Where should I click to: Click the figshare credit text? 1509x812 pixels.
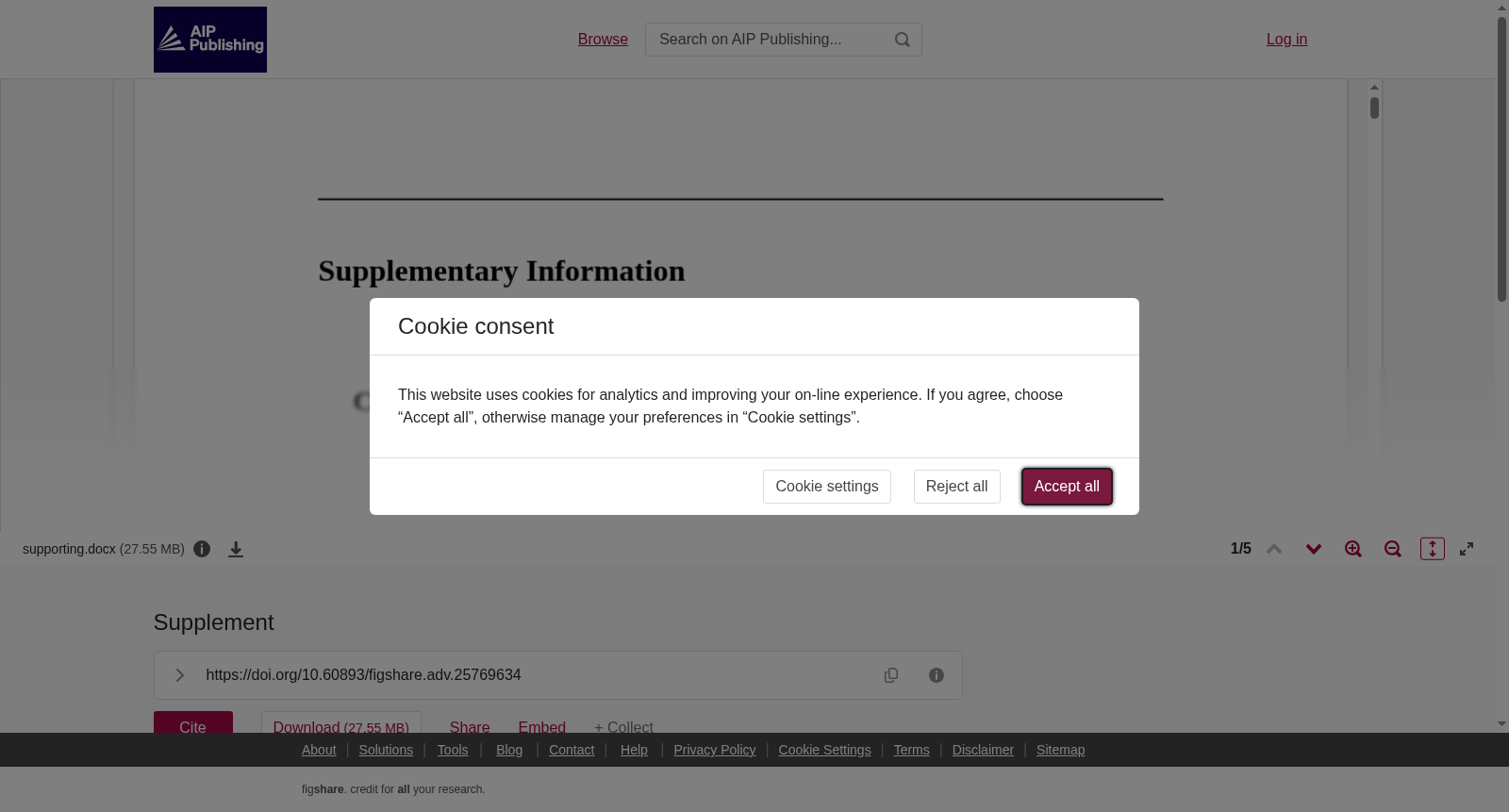click(x=393, y=789)
